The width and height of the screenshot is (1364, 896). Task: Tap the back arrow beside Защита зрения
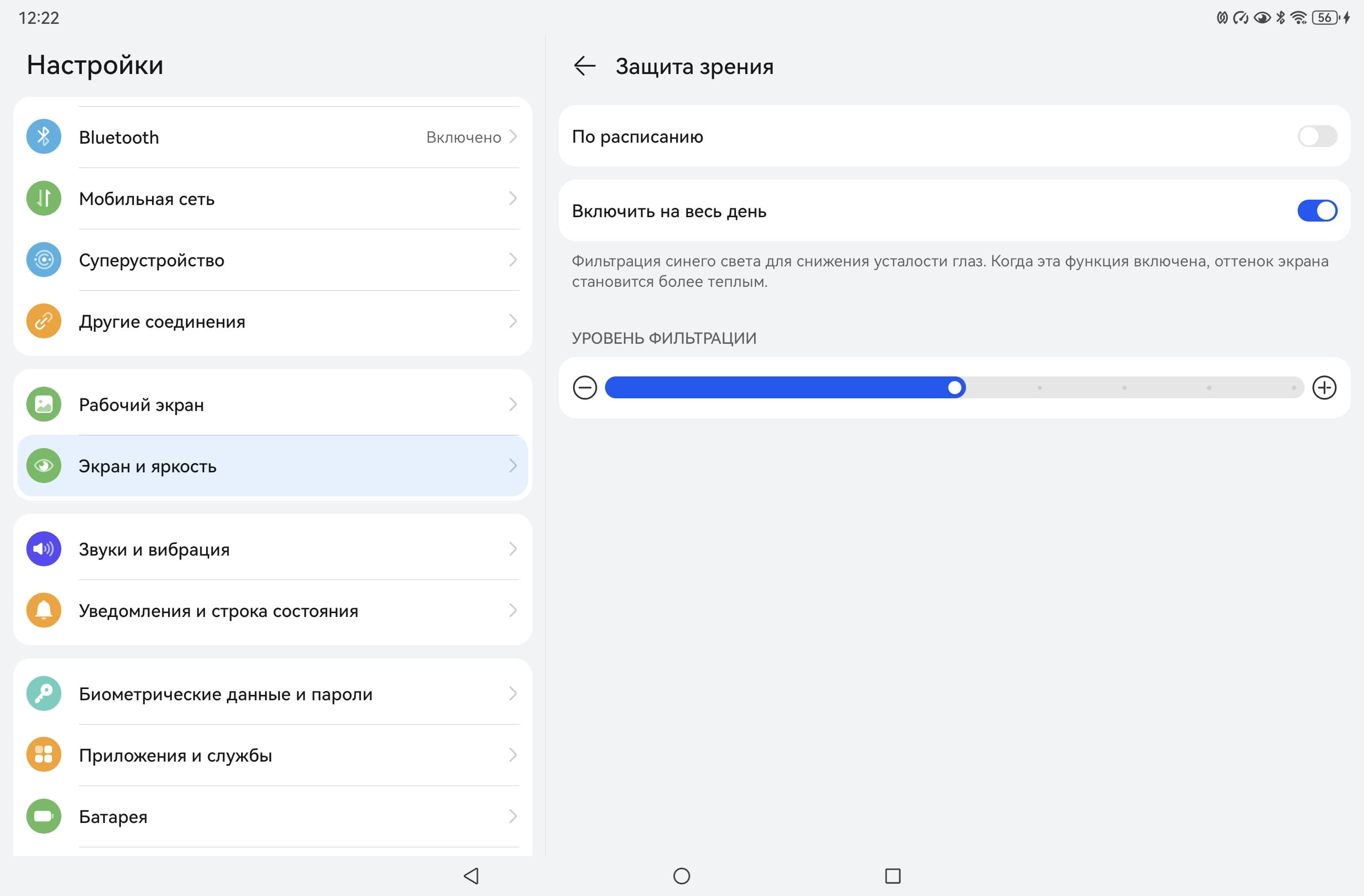point(584,66)
